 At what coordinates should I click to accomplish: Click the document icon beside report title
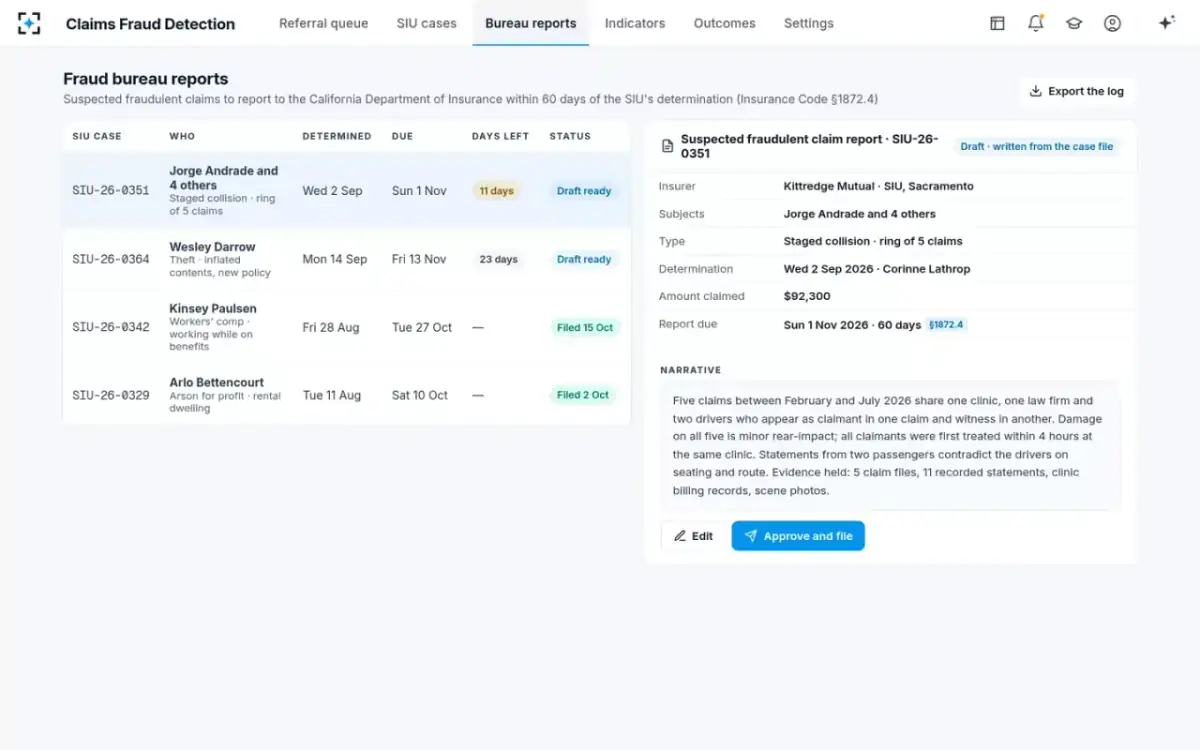[x=668, y=146]
